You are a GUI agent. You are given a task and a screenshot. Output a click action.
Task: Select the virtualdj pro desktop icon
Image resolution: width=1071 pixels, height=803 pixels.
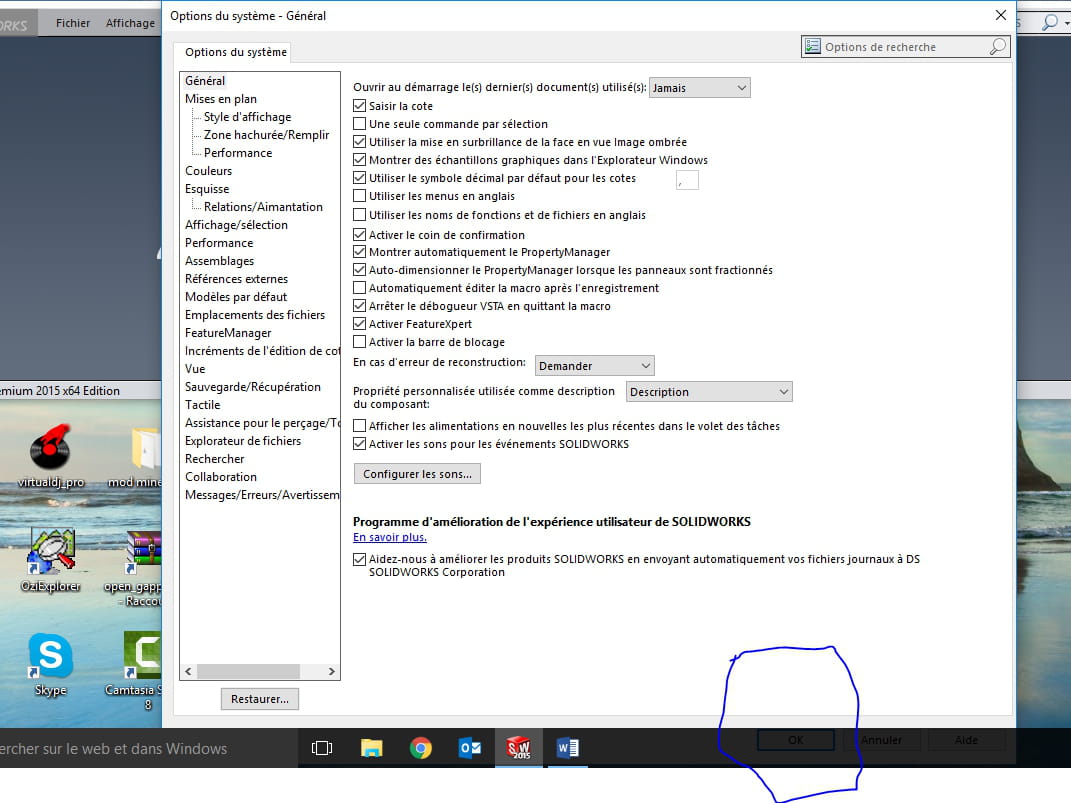(x=51, y=456)
